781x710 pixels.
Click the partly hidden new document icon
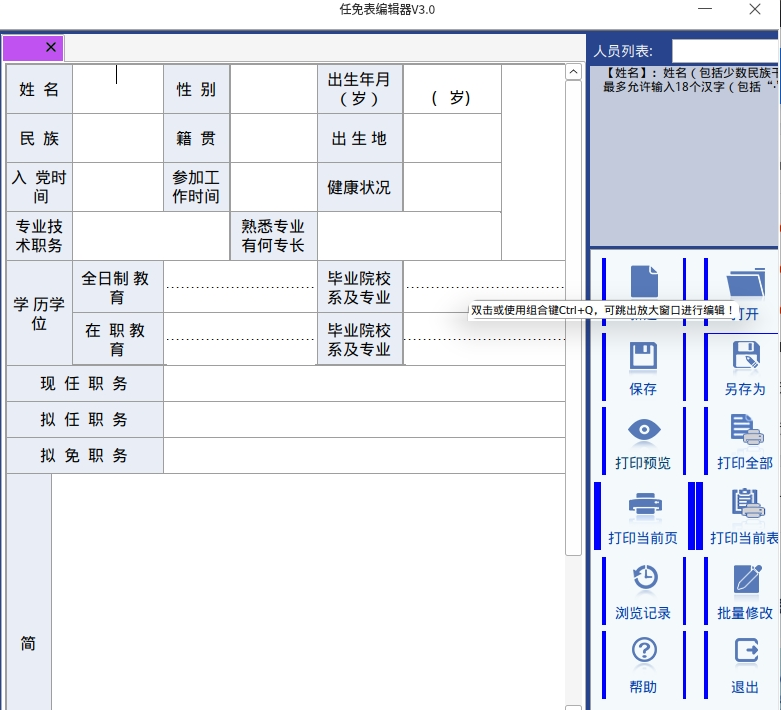pos(644,282)
